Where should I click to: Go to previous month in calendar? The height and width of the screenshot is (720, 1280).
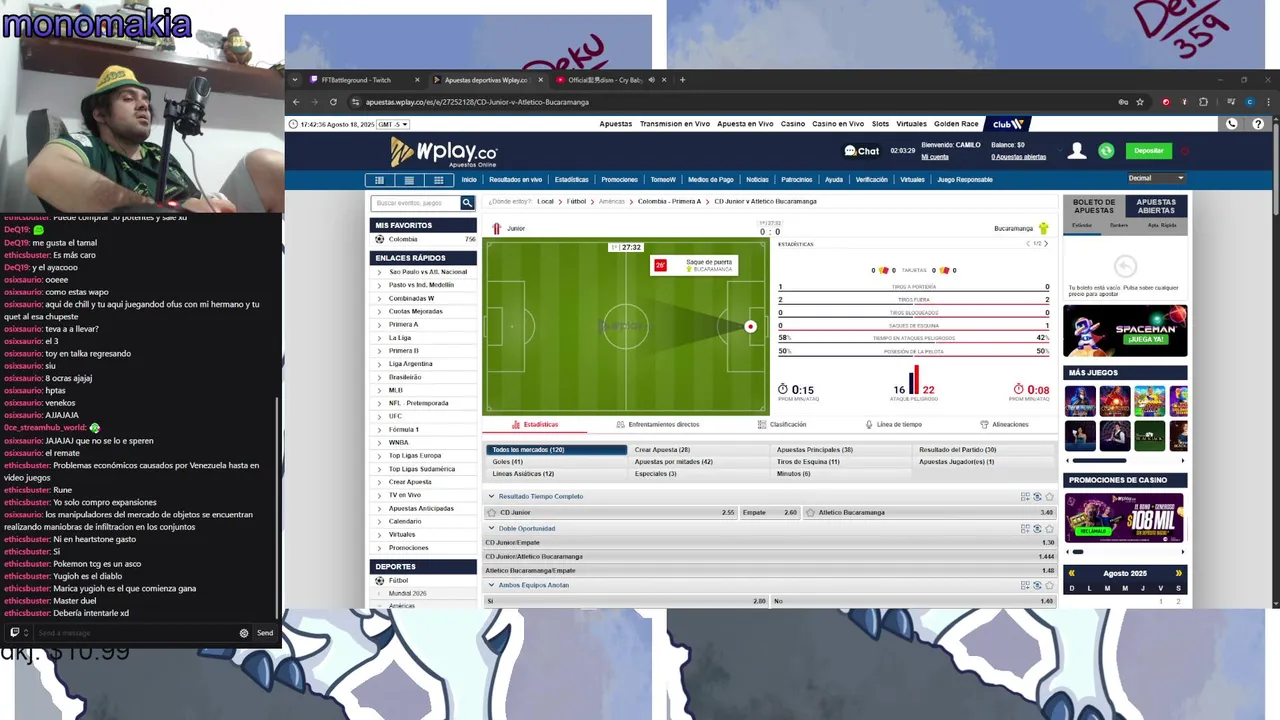(x=1072, y=573)
